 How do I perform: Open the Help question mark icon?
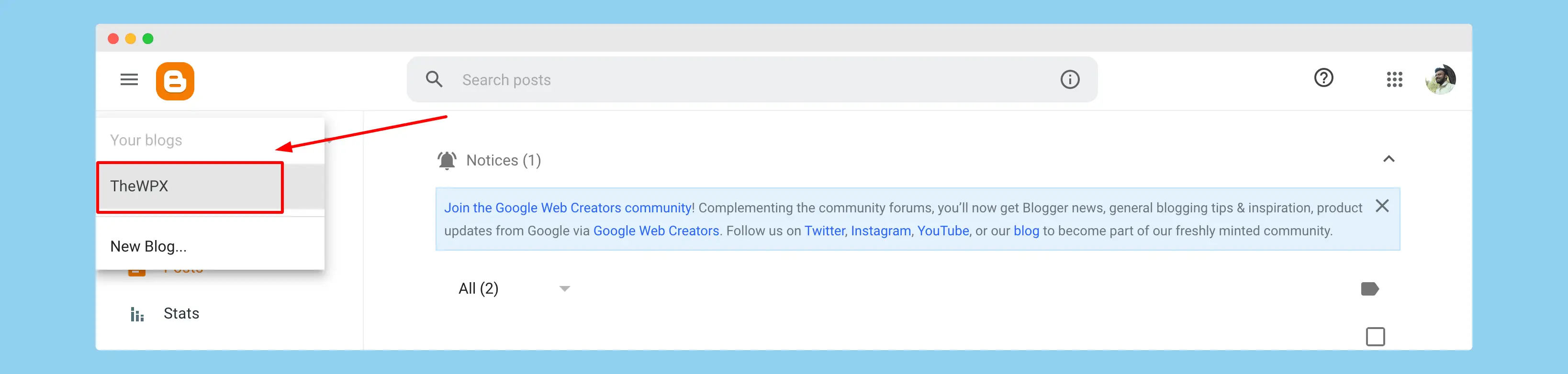[x=1323, y=78]
